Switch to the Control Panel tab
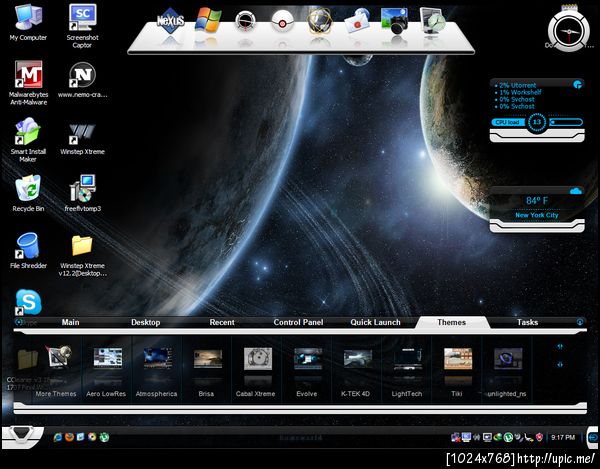600x469 pixels. 298,323
